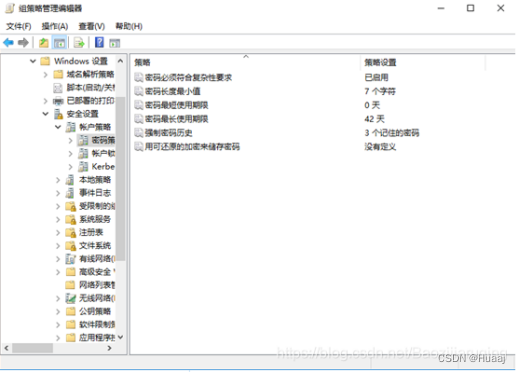This screenshot has height=373, width=520.
Task: Open Help via the blue question icon
Action: (x=99, y=42)
